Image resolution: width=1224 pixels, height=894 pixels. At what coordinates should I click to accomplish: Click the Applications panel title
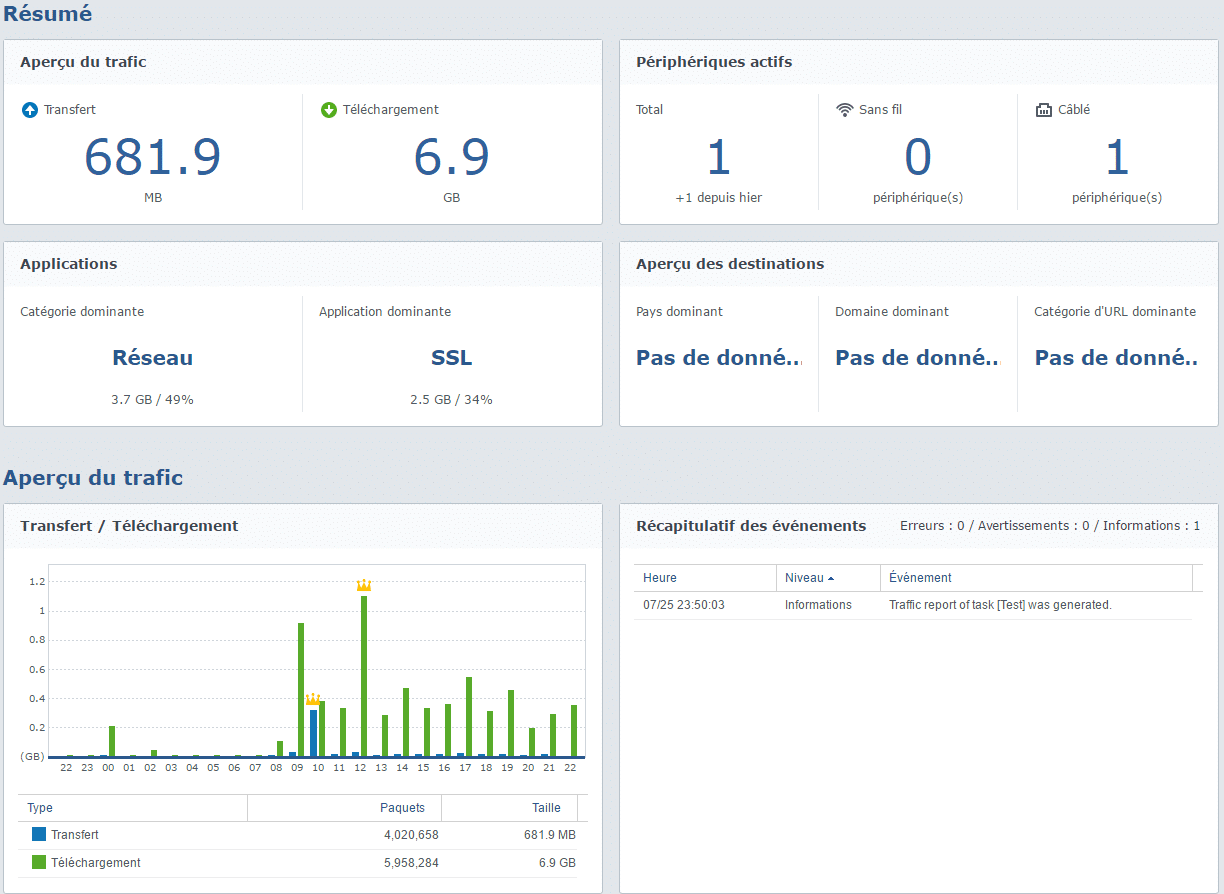[69, 264]
